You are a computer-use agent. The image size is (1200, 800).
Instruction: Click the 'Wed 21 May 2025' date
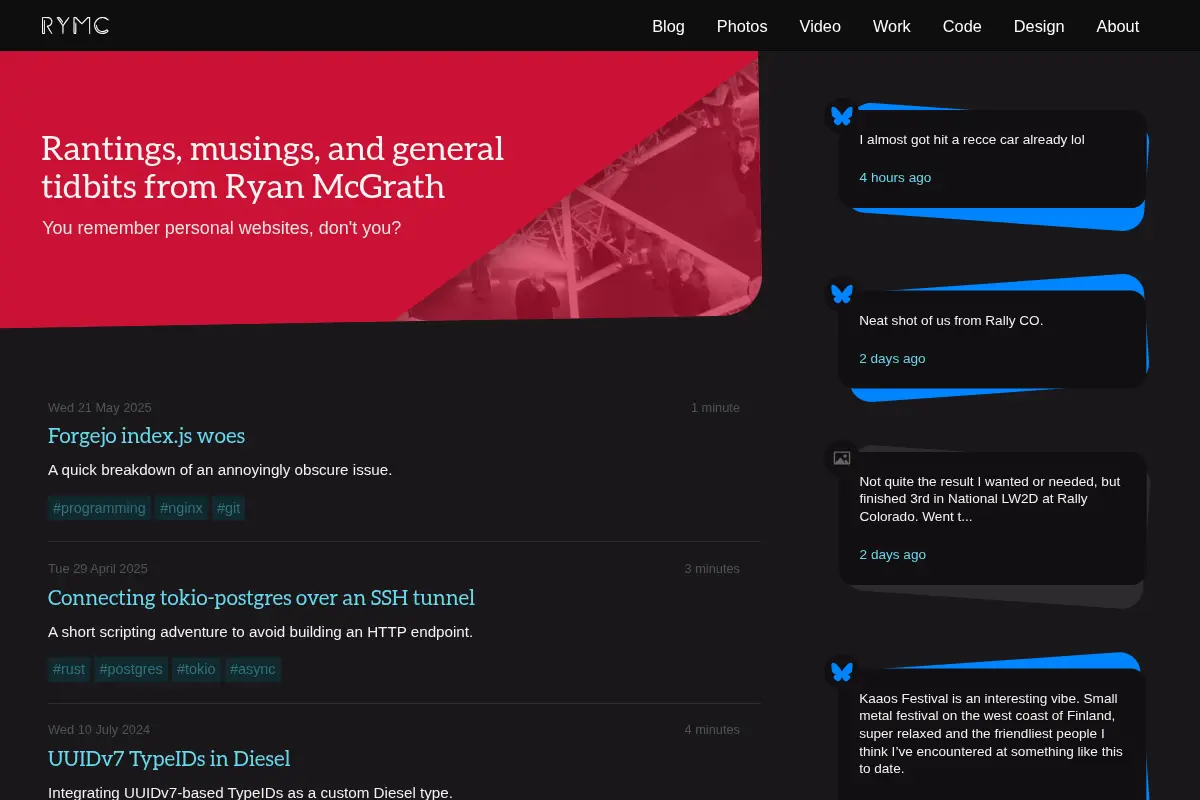click(100, 408)
